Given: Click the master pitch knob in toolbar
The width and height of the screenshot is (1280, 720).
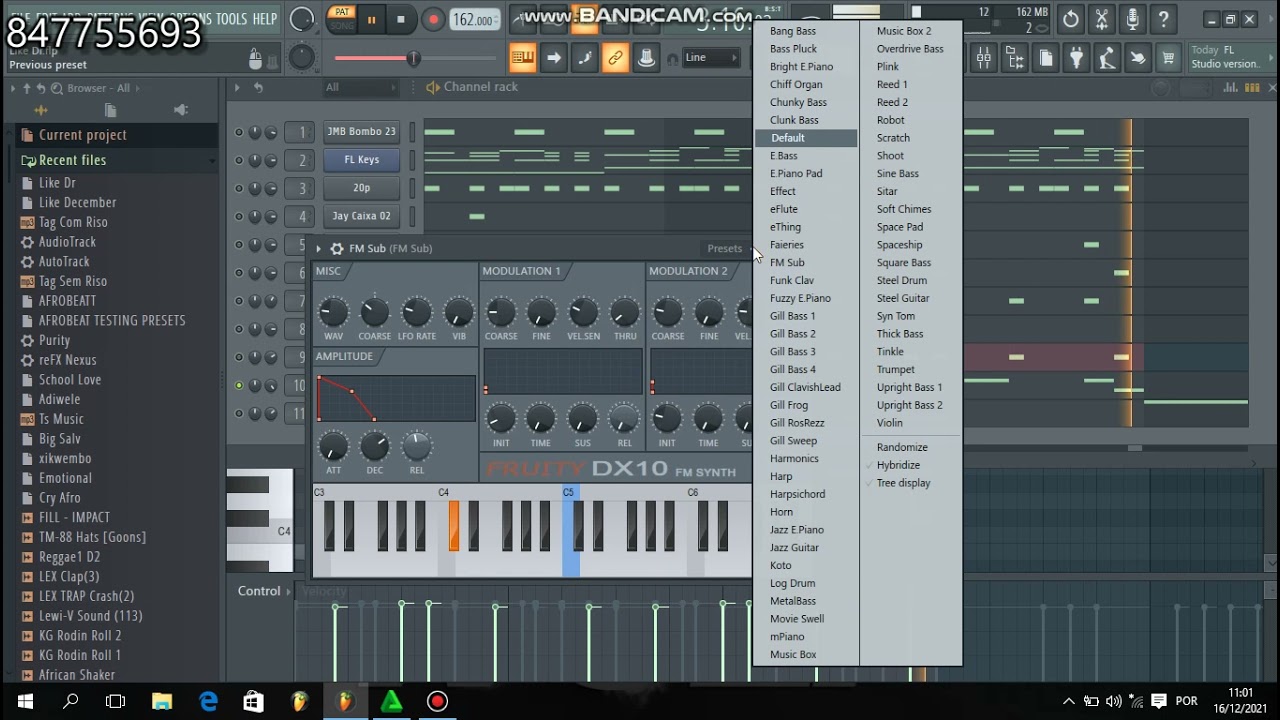Looking at the screenshot, I should (x=301, y=58).
